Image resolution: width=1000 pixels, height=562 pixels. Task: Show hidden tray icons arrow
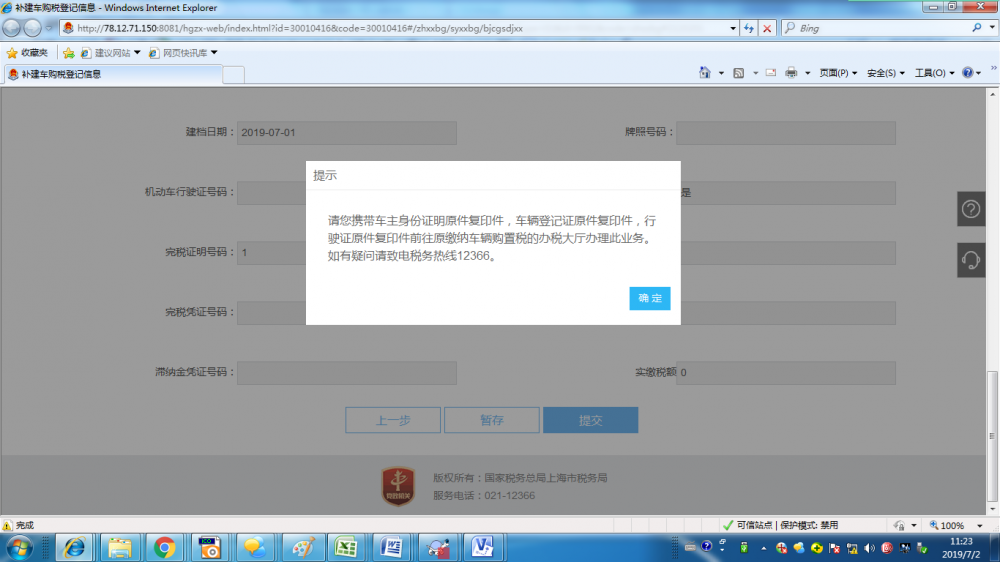(x=763, y=548)
